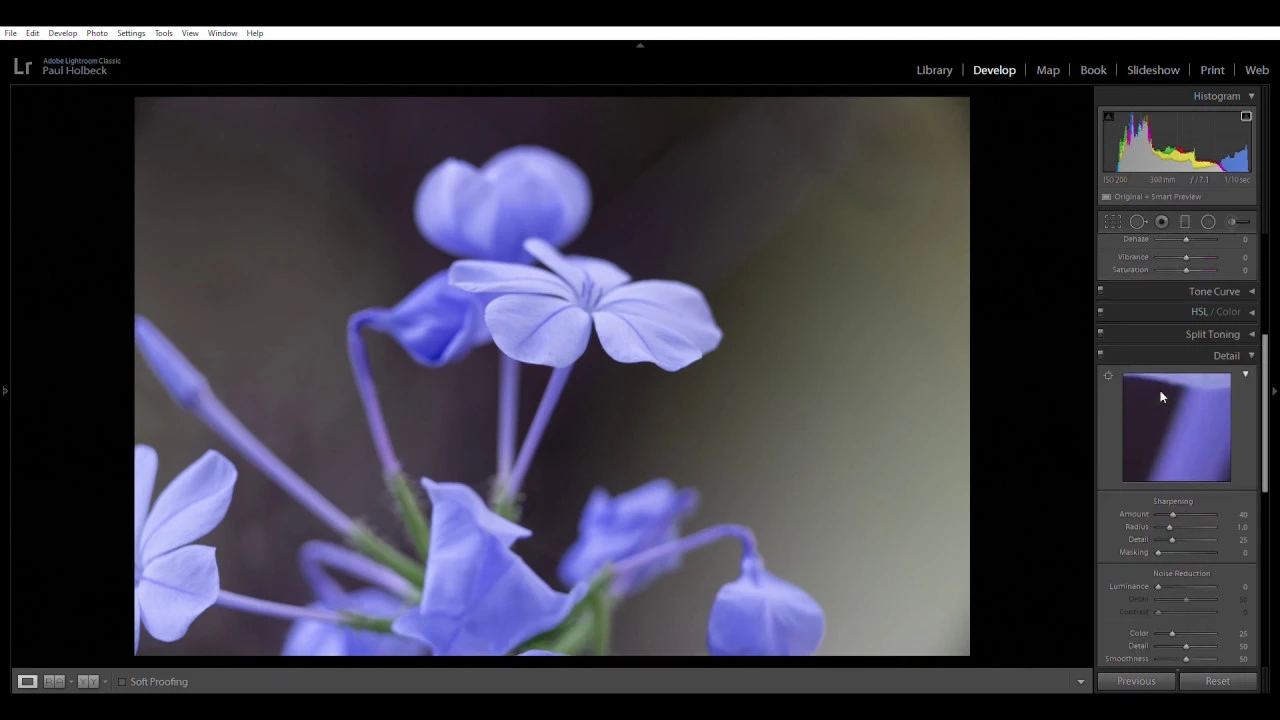The height and width of the screenshot is (720, 1280).
Task: Open the Develop menu
Action: [x=62, y=33]
